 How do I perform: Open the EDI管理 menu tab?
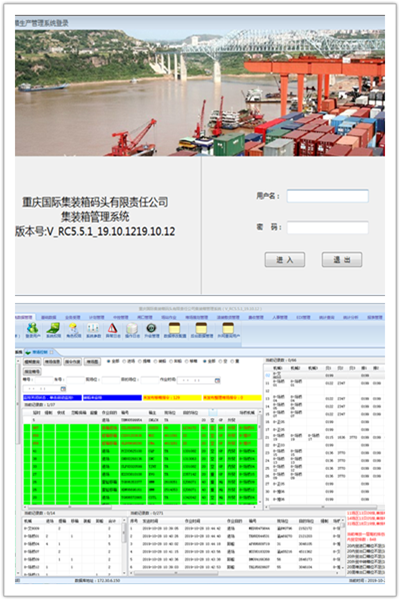(x=303, y=317)
